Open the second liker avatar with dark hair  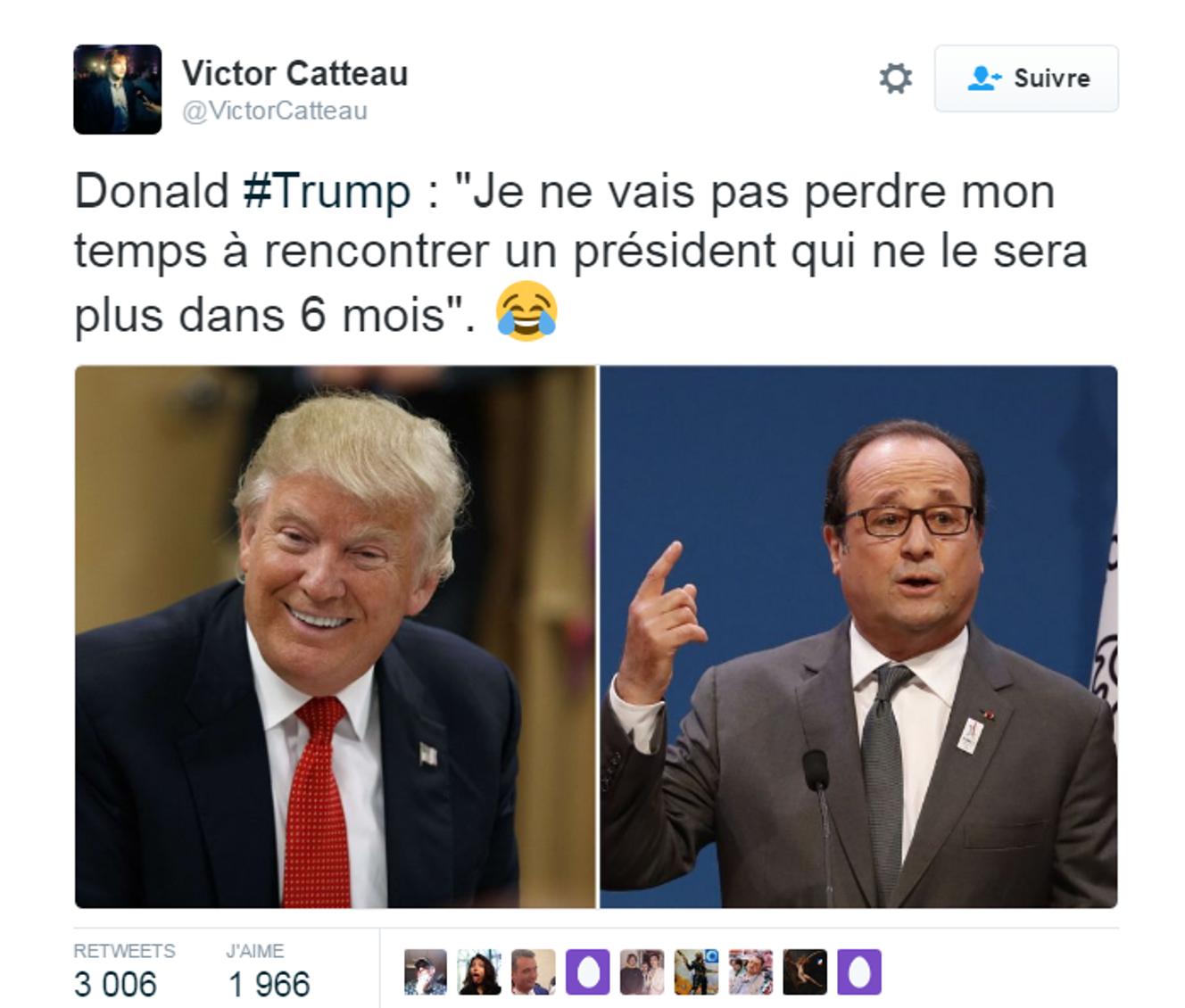pyautogui.click(x=479, y=972)
